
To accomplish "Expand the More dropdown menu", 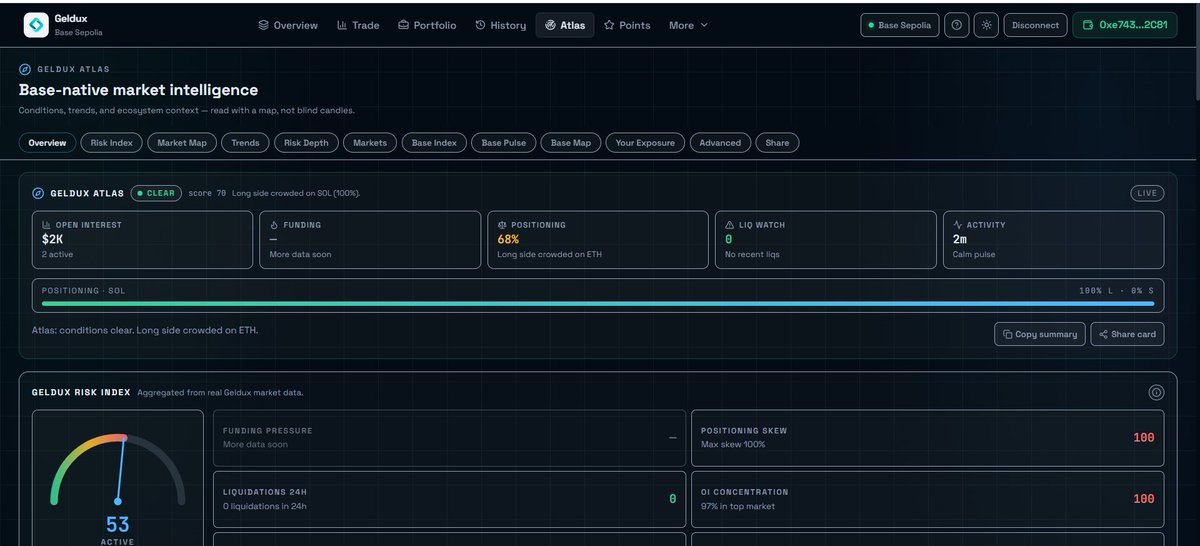I will (x=688, y=25).
